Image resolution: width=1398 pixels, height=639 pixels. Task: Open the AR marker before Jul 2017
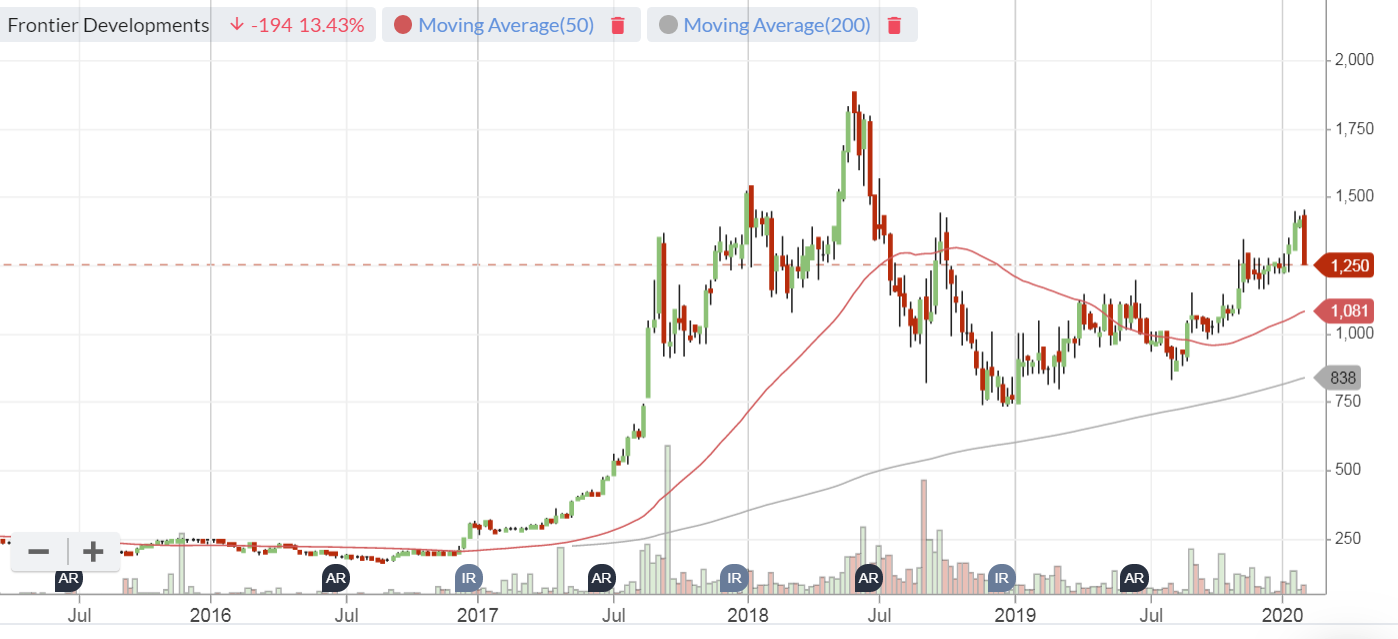click(x=601, y=577)
